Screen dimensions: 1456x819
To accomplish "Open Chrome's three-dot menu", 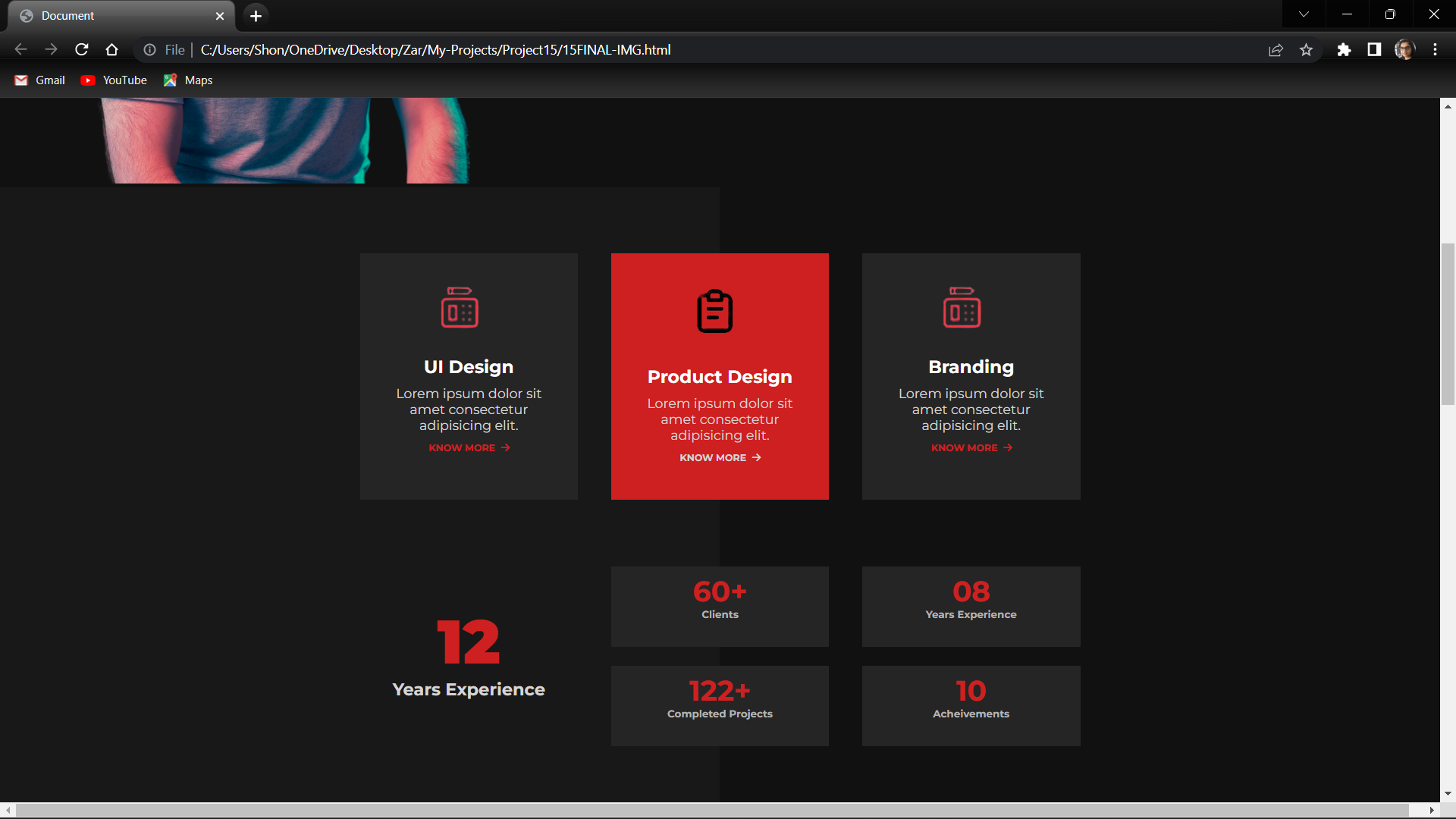I will 1435,49.
